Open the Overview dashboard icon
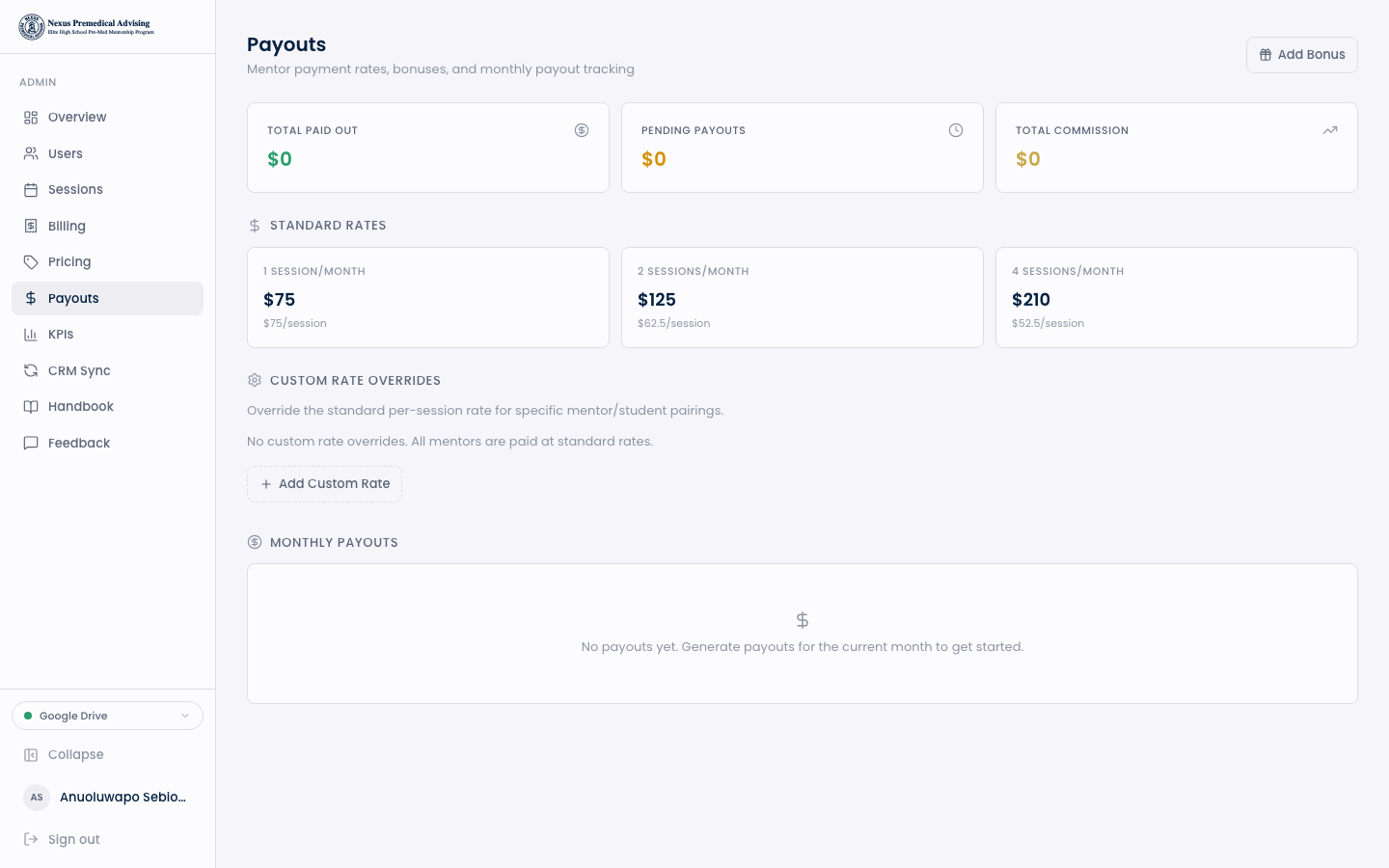 pos(31,118)
